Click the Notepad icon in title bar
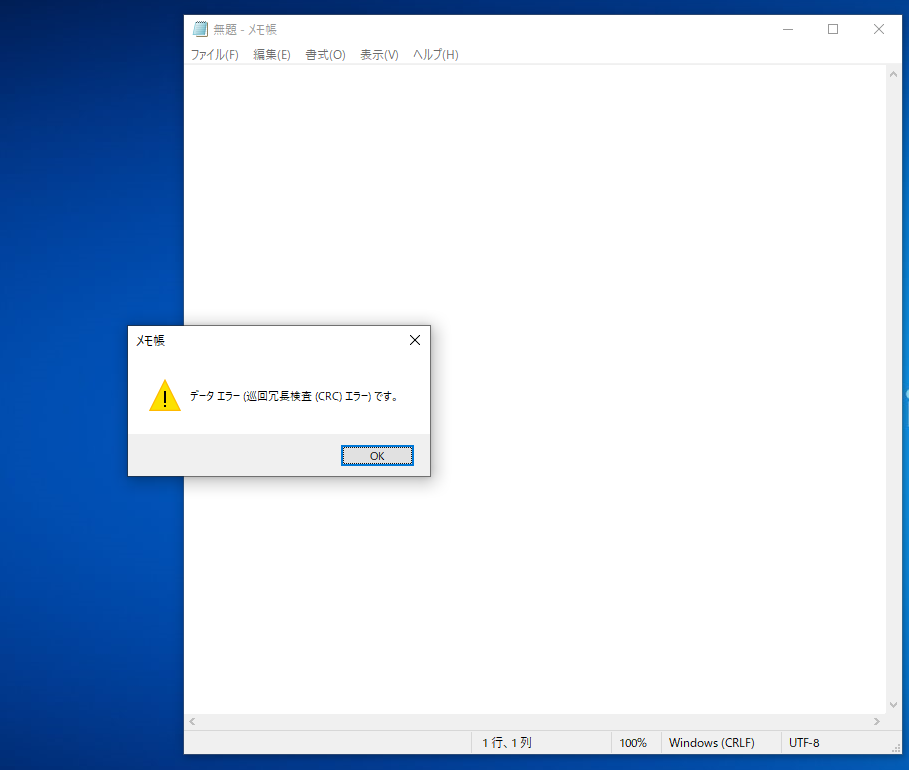 (x=200, y=29)
